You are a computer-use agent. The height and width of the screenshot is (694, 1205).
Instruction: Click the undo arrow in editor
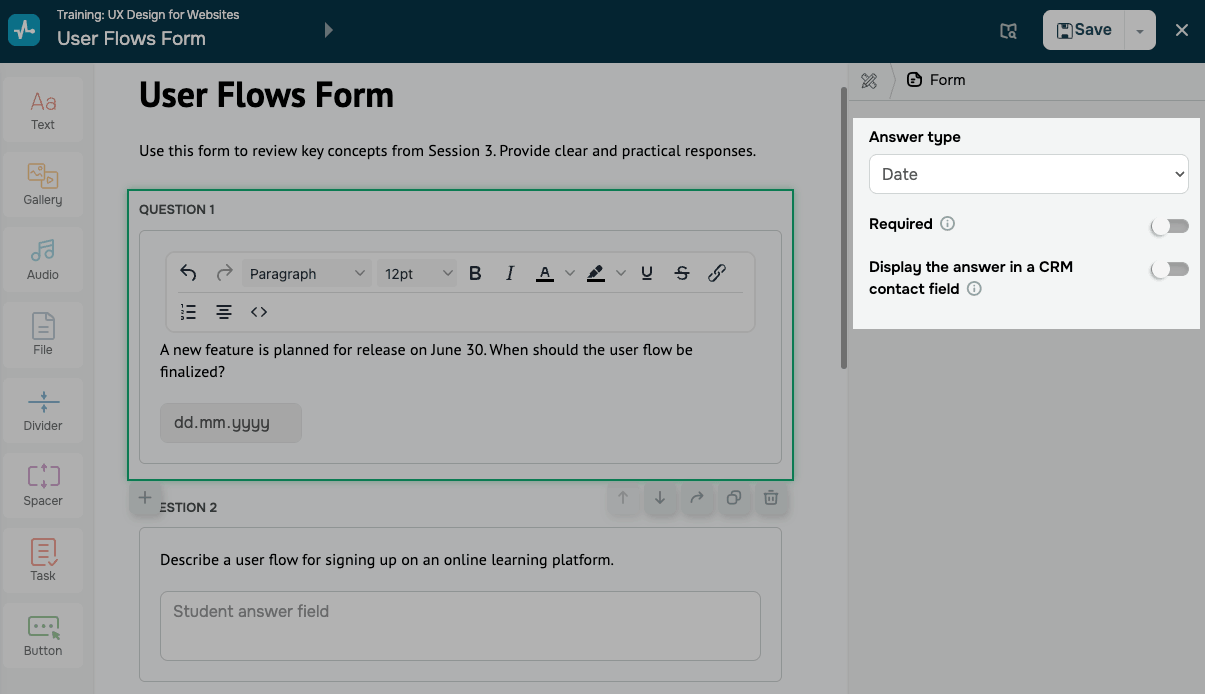(188, 273)
